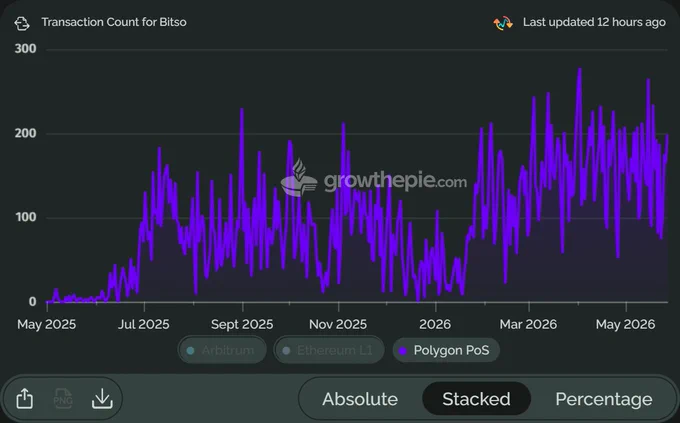Click the PNG export icon
This screenshot has width=680, height=423.
coord(63,398)
